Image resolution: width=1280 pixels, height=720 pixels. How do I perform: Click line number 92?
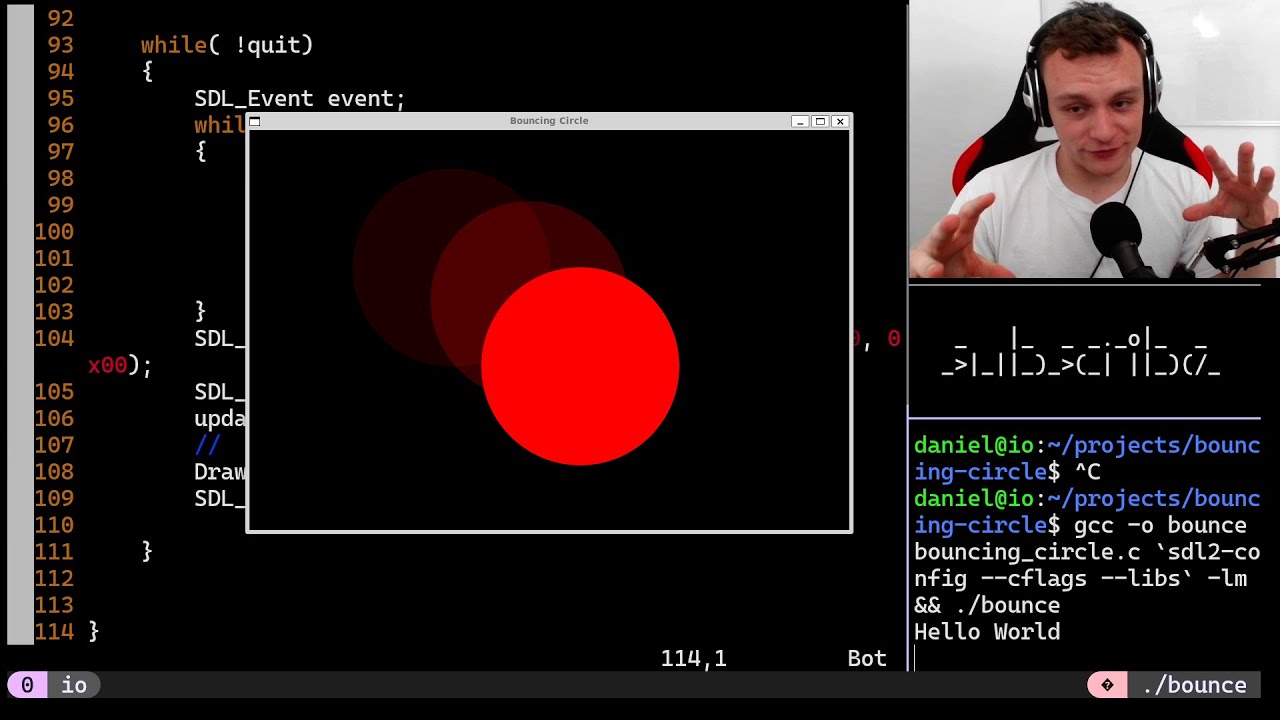60,18
